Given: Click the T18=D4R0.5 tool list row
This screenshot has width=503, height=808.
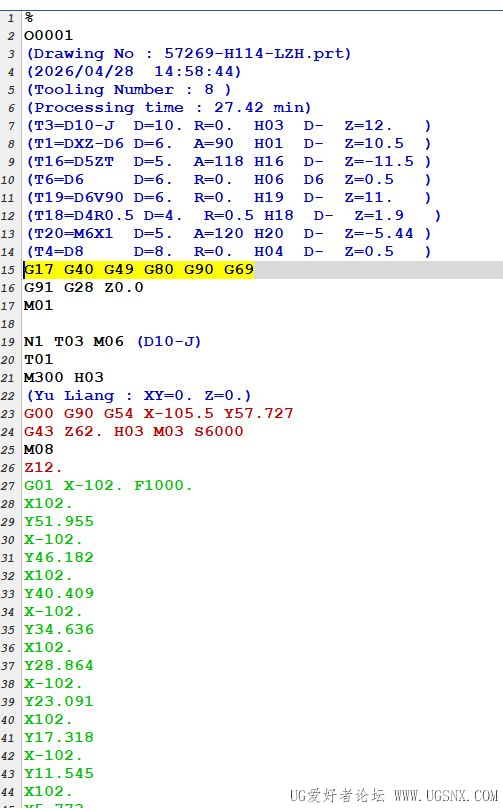Looking at the screenshot, I should tap(233, 216).
